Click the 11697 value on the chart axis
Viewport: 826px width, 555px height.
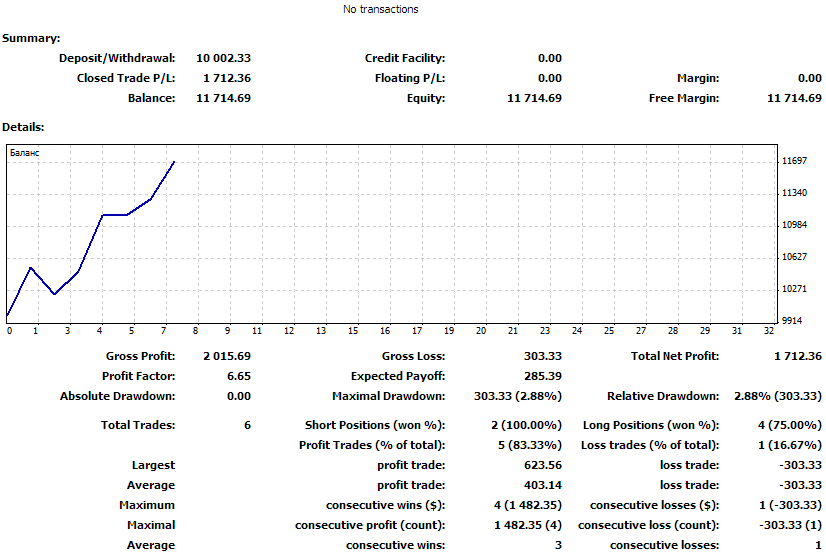click(795, 161)
